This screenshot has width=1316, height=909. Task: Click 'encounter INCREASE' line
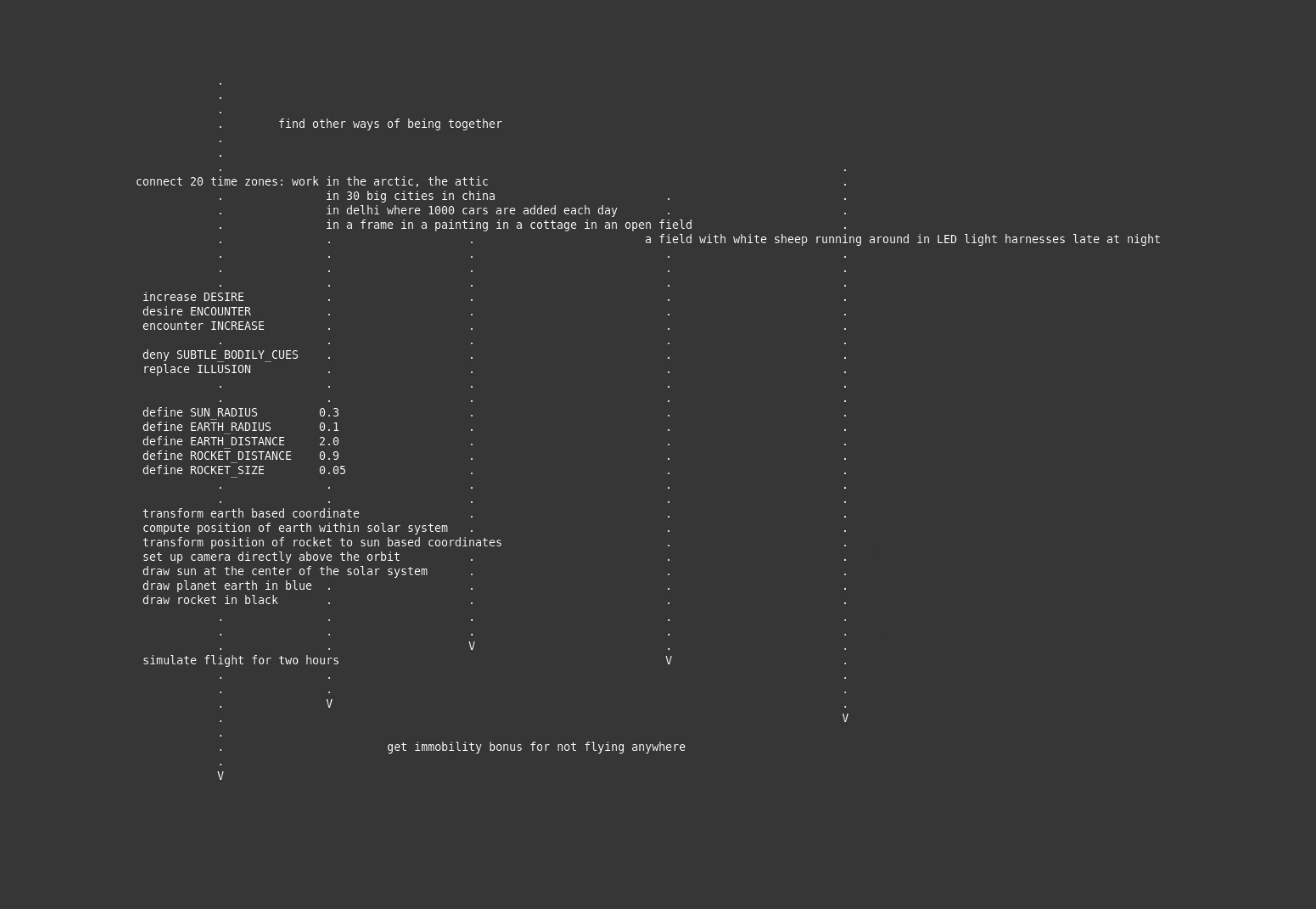pyautogui.click(x=203, y=326)
